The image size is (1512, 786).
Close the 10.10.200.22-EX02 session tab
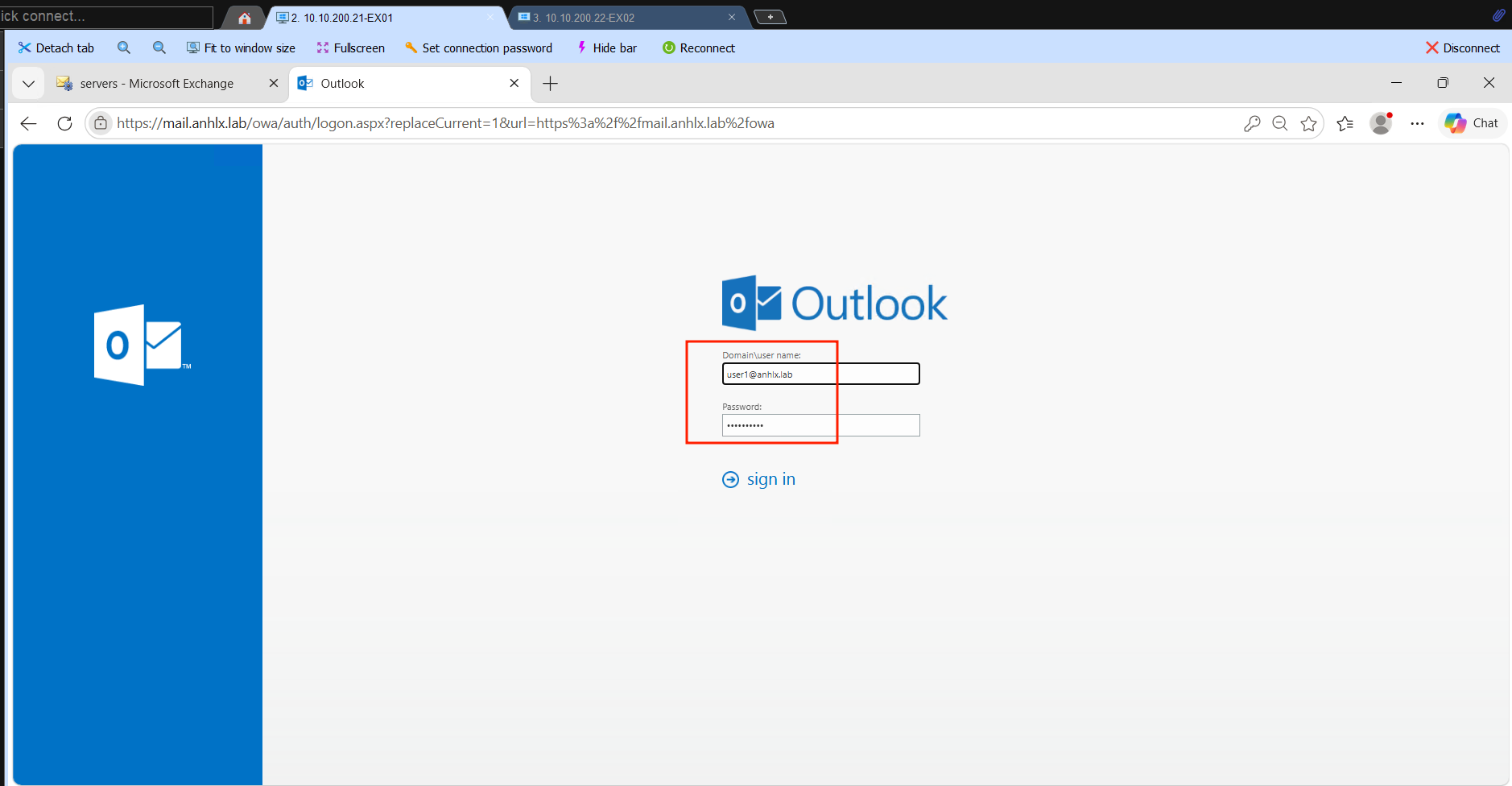pyautogui.click(x=732, y=17)
